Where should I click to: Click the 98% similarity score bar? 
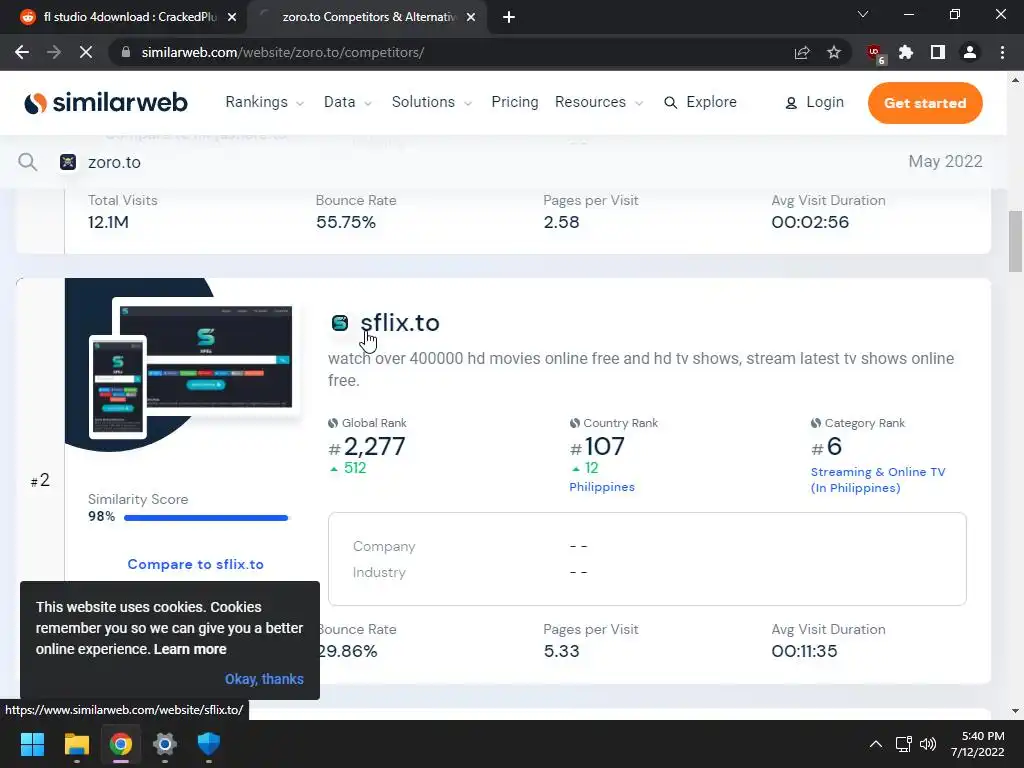coord(206,518)
